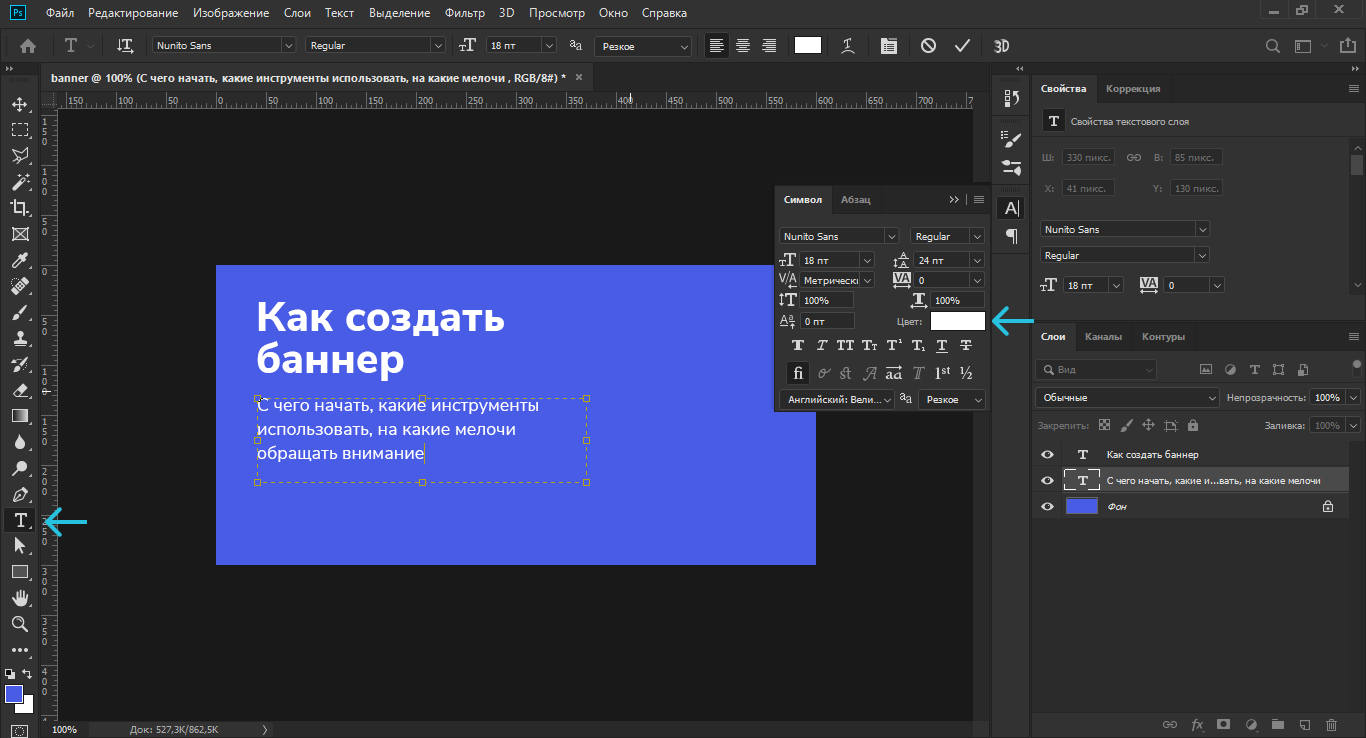The width and height of the screenshot is (1366, 738).
Task: Select the Zoom tool
Action: [x=19, y=624]
